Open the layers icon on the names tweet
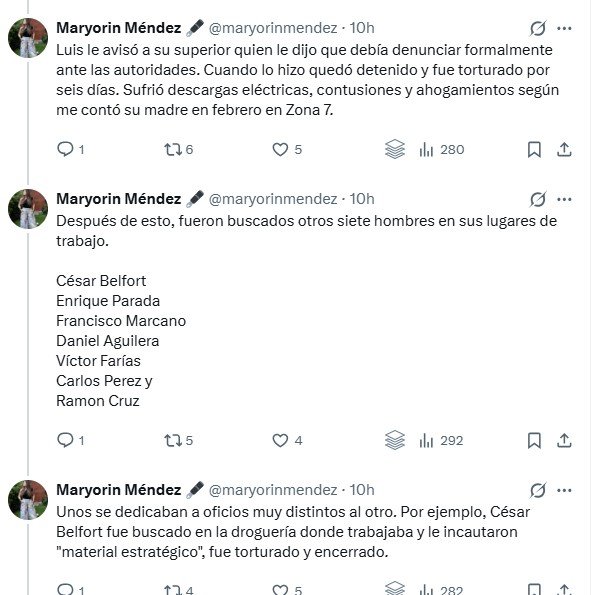This screenshot has height=595, width=600. point(395,440)
